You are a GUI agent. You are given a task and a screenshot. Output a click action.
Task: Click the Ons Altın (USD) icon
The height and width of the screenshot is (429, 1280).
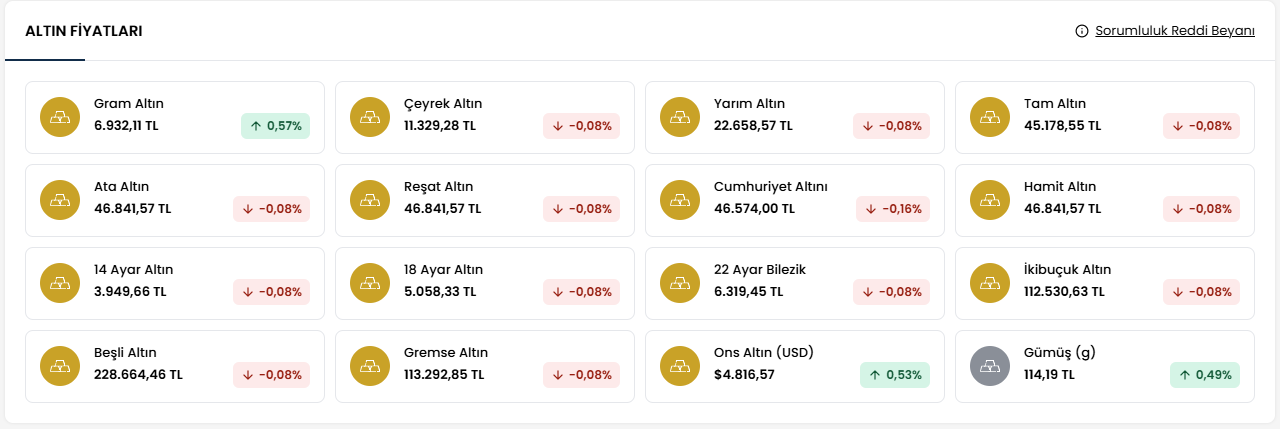point(679,366)
